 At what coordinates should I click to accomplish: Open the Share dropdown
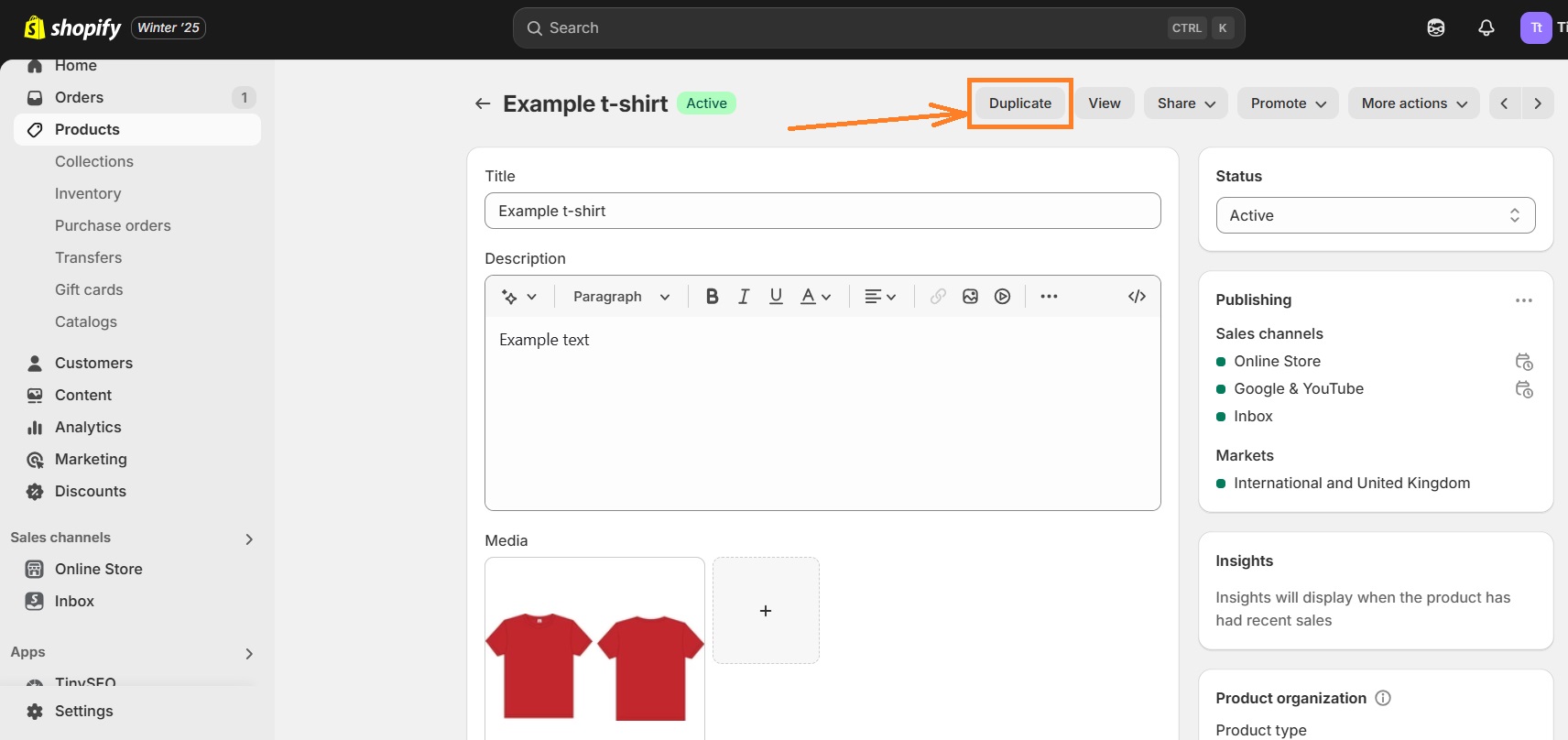pyautogui.click(x=1186, y=103)
